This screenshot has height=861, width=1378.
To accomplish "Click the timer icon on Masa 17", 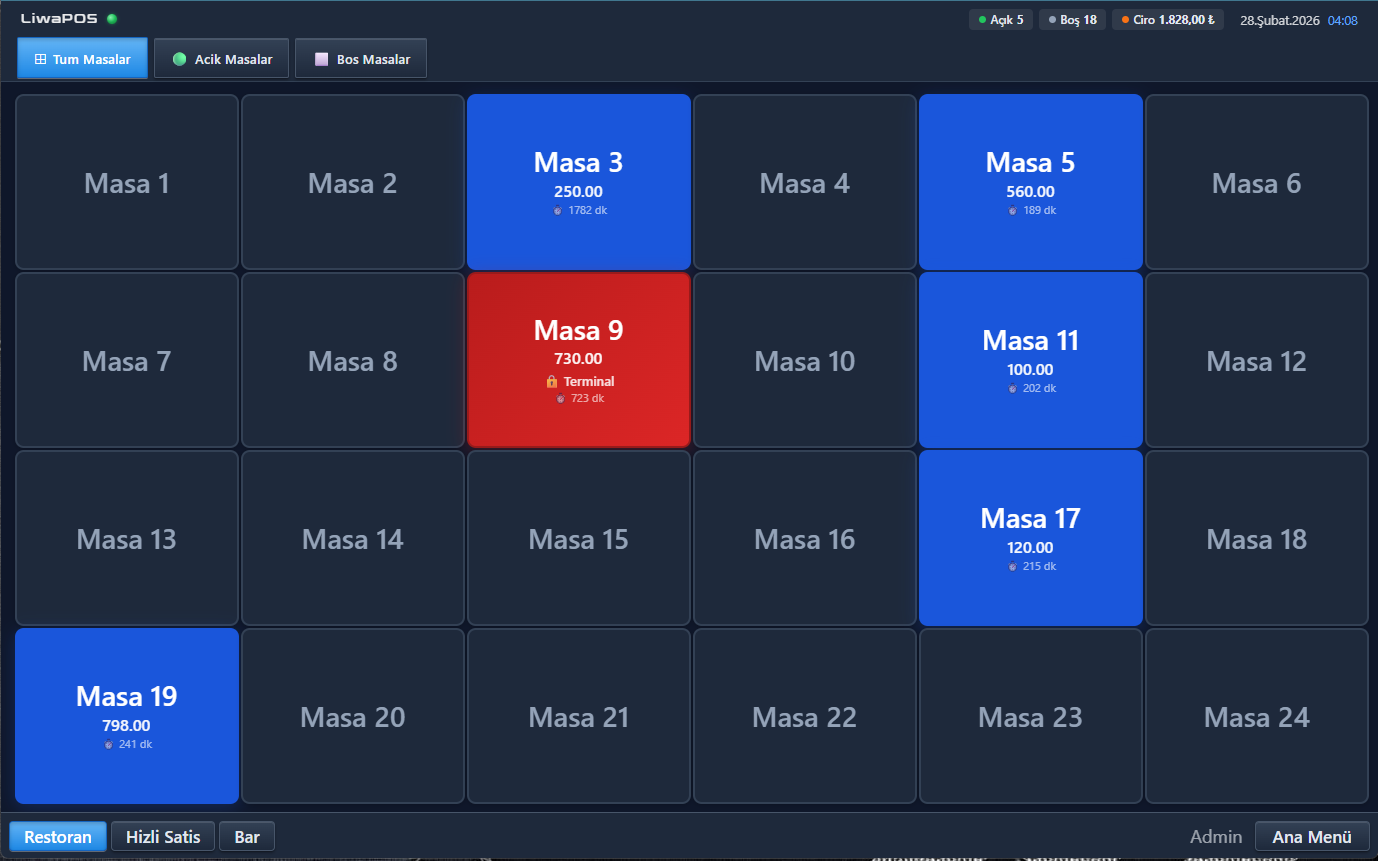I will coord(1013,567).
